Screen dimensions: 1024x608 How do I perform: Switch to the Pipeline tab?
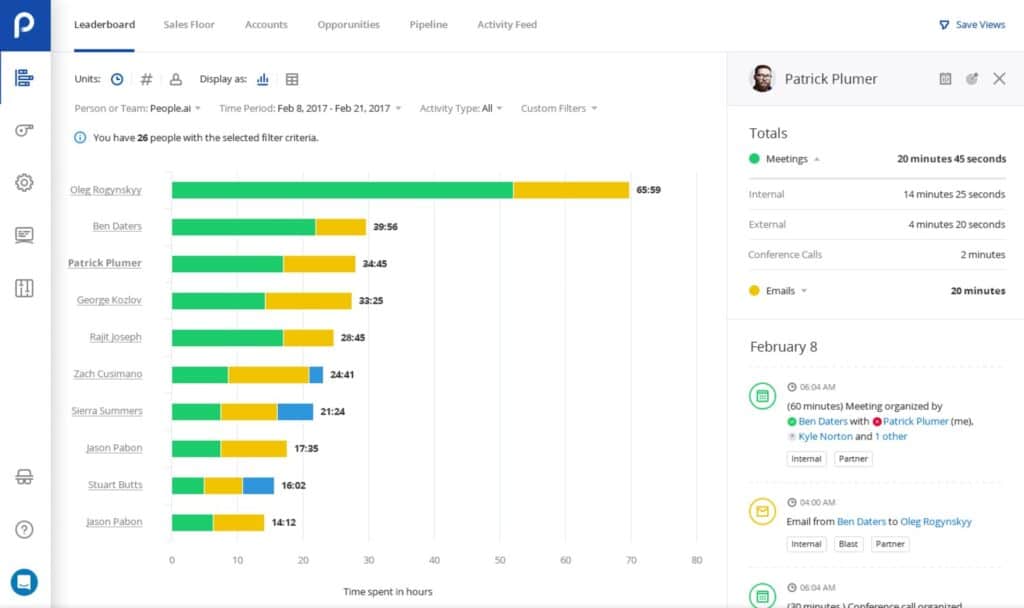[428, 25]
